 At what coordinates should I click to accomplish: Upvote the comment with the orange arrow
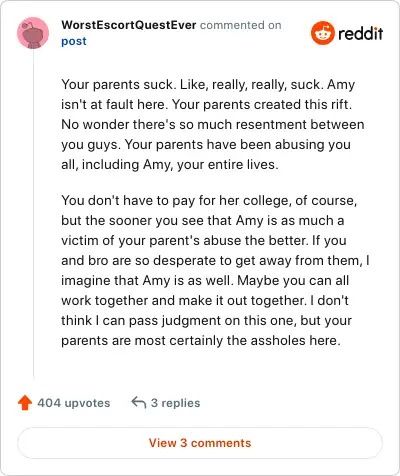point(25,403)
